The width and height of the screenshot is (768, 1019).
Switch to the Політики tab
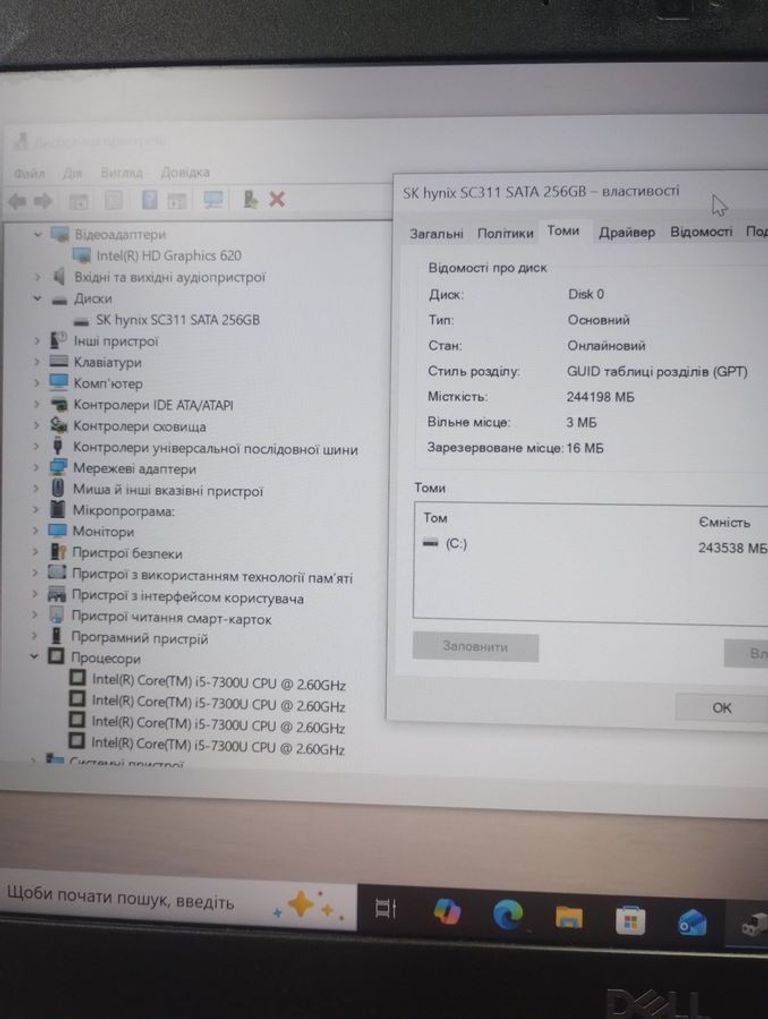click(506, 233)
